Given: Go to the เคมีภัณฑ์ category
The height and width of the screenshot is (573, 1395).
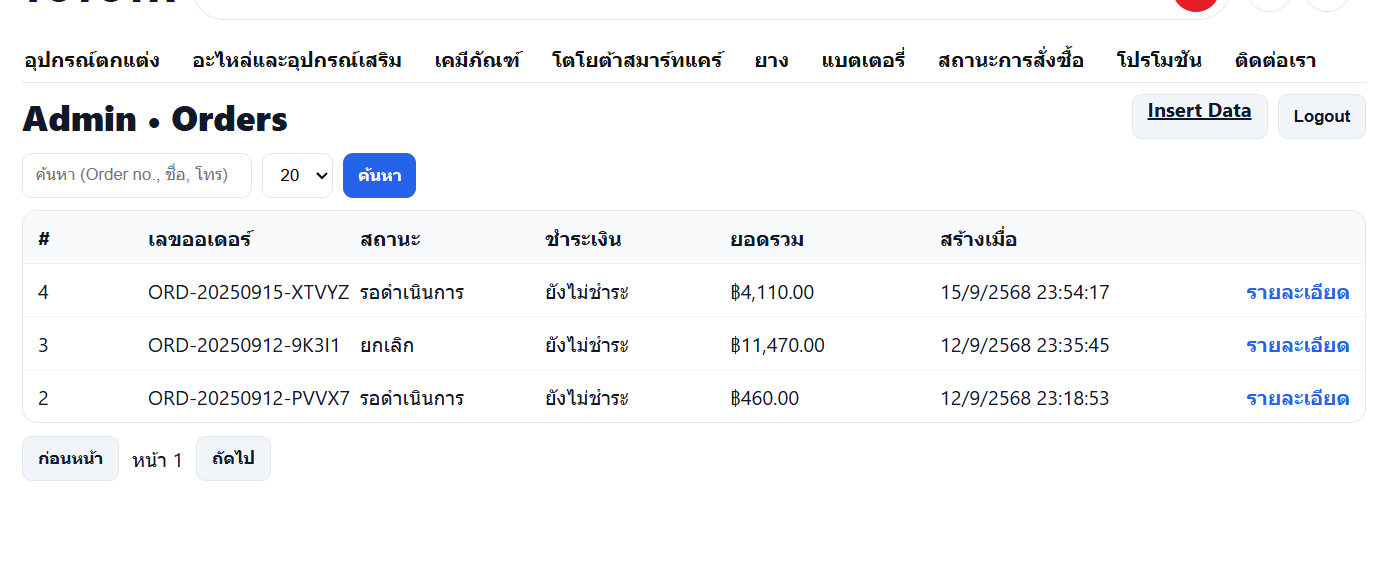Looking at the screenshot, I should [x=477, y=60].
